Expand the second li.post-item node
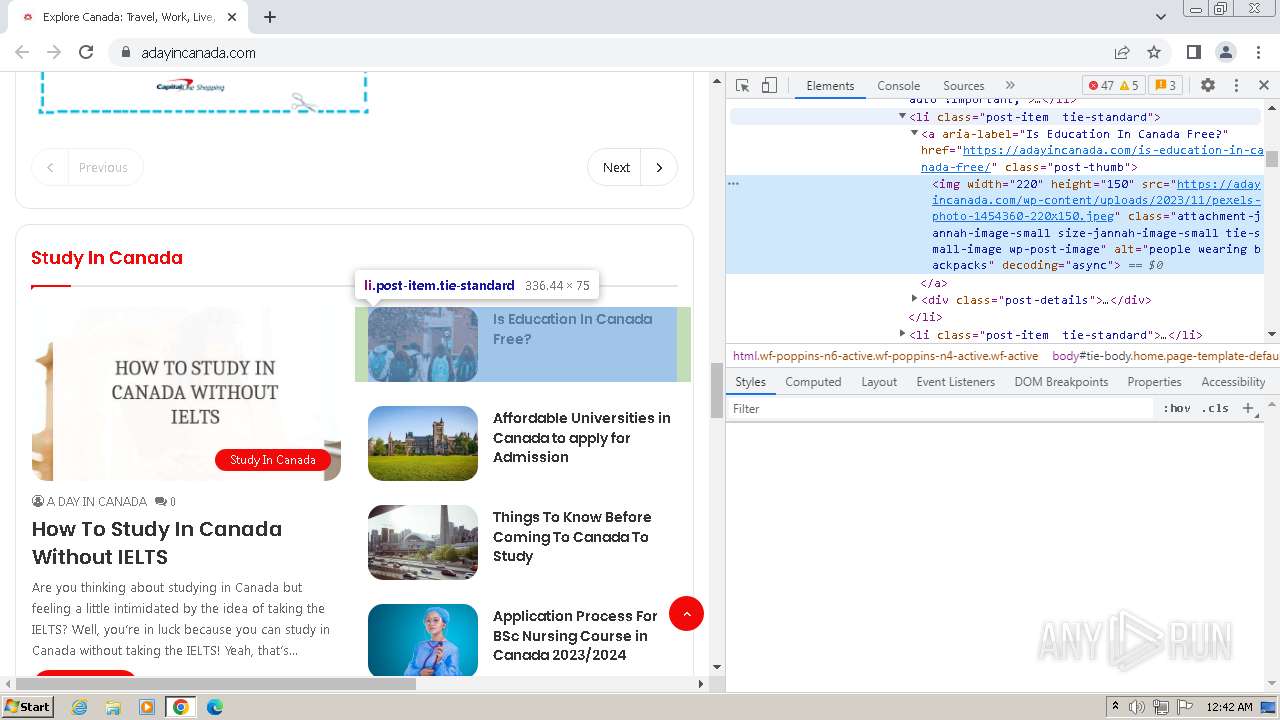 coord(902,334)
